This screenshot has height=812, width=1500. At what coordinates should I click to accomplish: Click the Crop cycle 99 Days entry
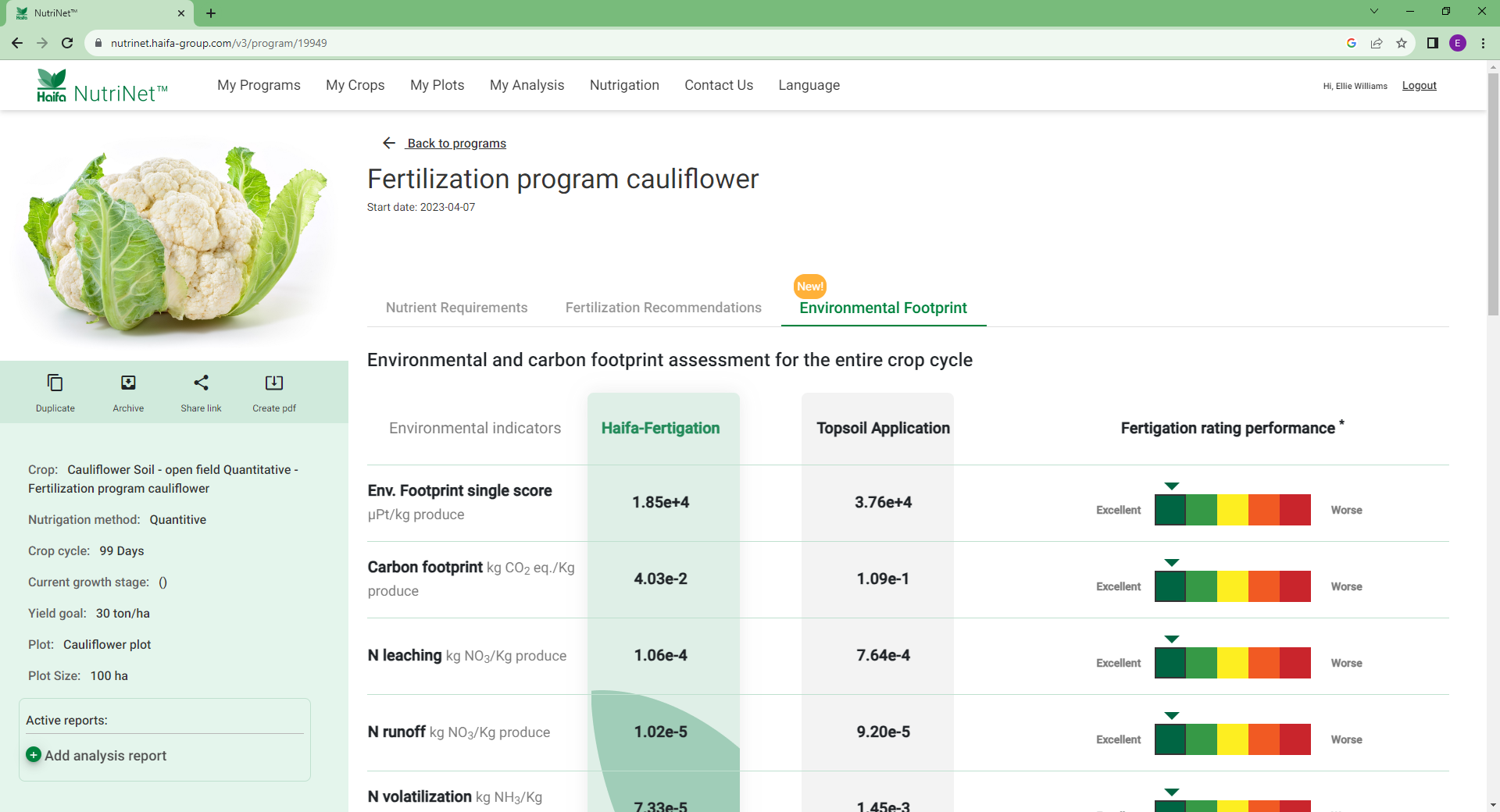click(x=86, y=550)
